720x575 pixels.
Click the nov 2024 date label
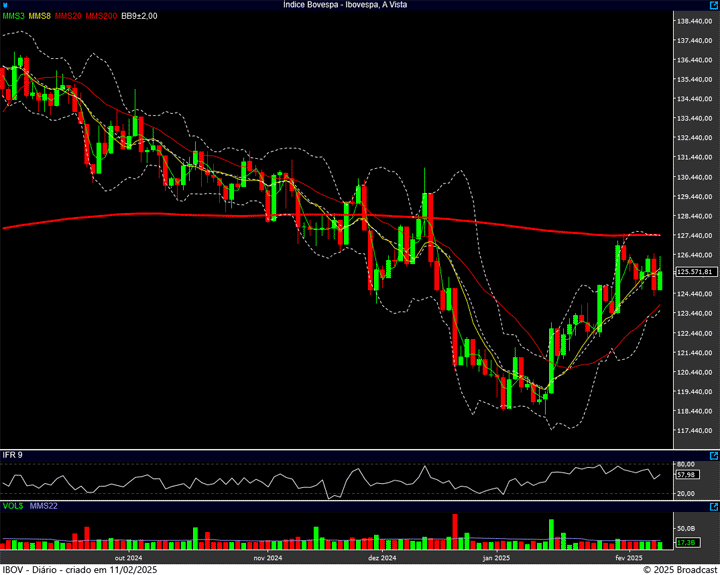pyautogui.click(x=268, y=558)
